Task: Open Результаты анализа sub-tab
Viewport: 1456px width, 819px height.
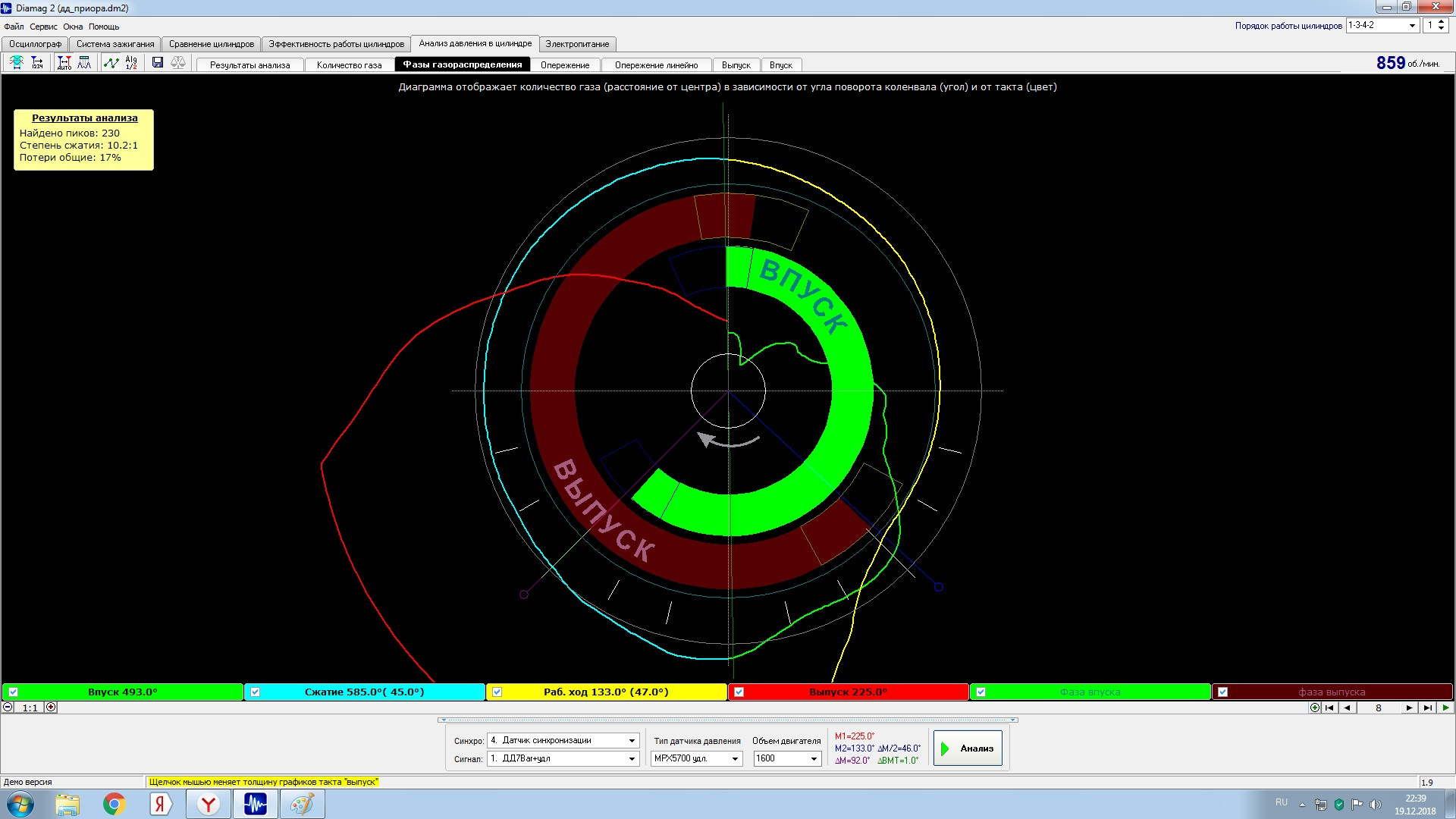Action: point(249,65)
